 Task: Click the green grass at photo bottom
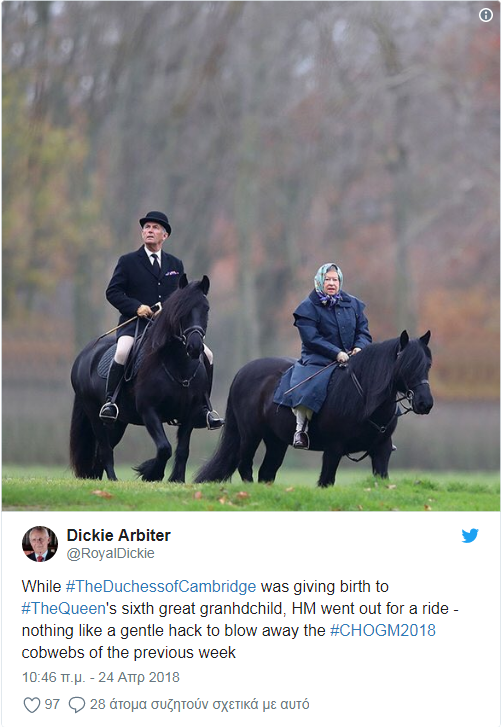(x=250, y=496)
